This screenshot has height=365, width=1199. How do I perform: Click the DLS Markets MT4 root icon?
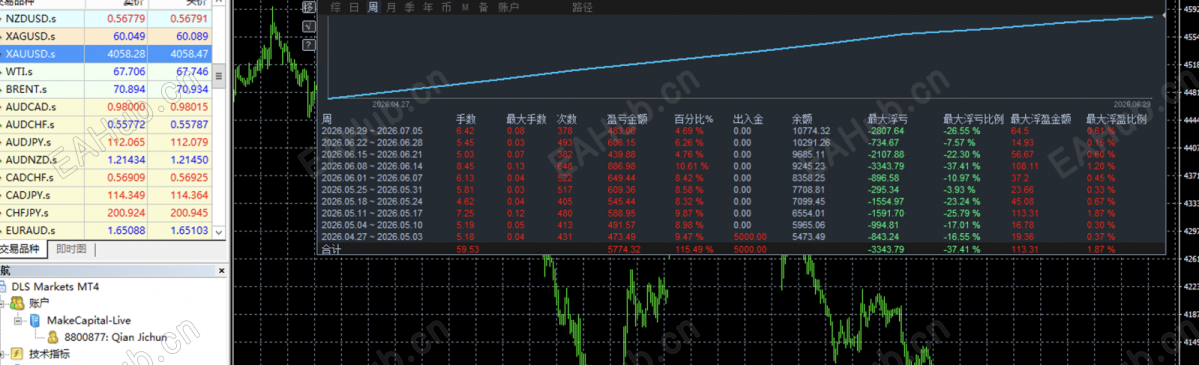(x=3, y=287)
